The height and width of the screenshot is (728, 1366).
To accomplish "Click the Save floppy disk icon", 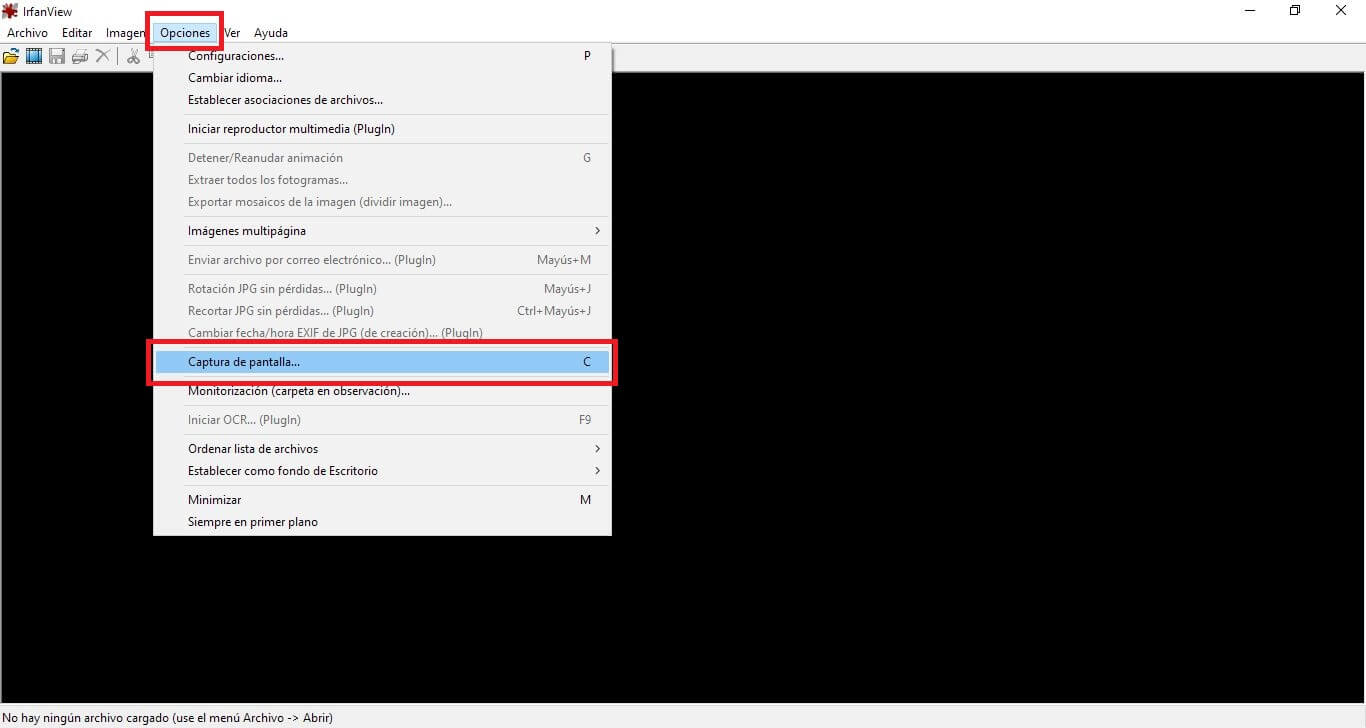I will point(57,56).
